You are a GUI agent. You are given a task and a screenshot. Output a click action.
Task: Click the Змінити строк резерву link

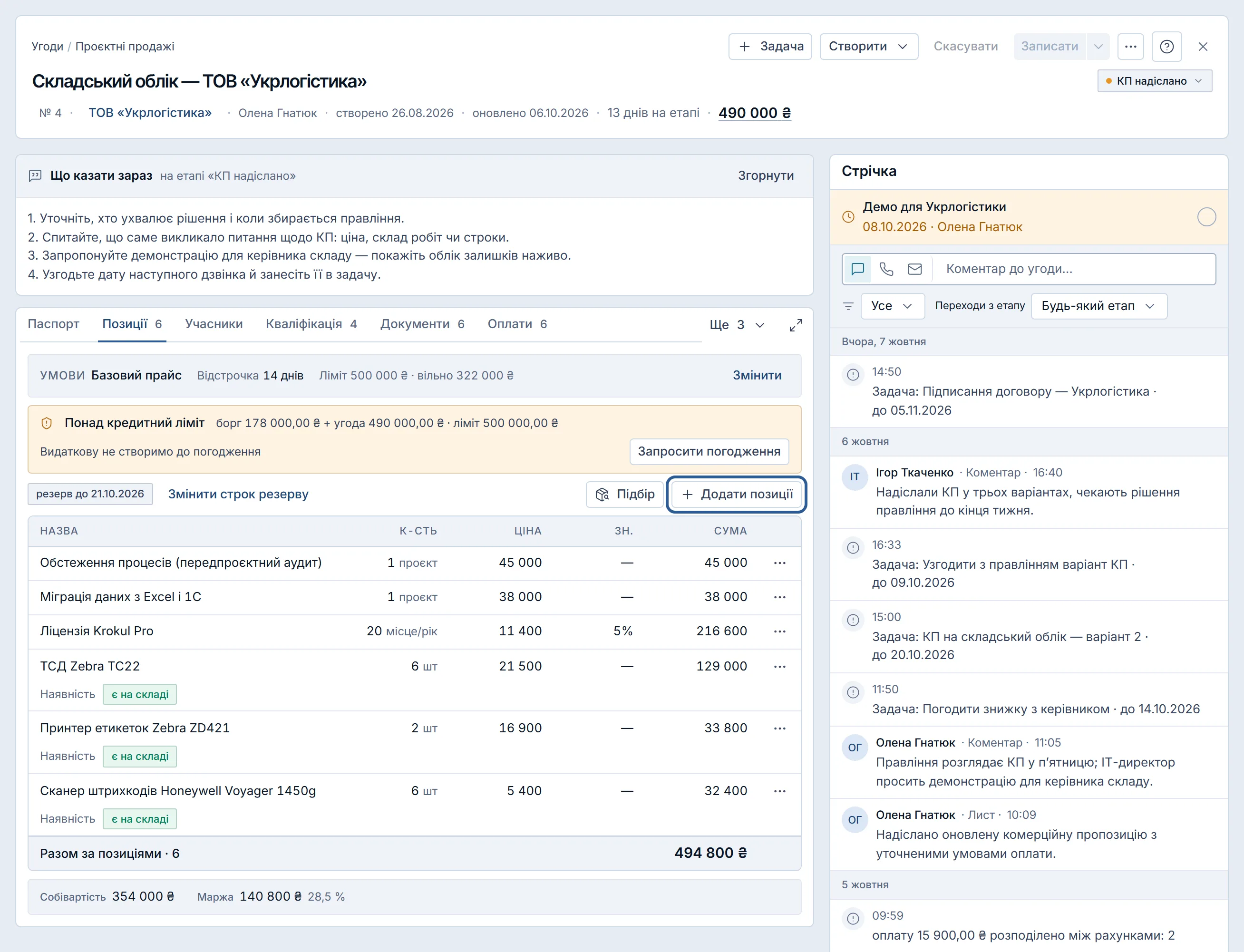[238, 494]
